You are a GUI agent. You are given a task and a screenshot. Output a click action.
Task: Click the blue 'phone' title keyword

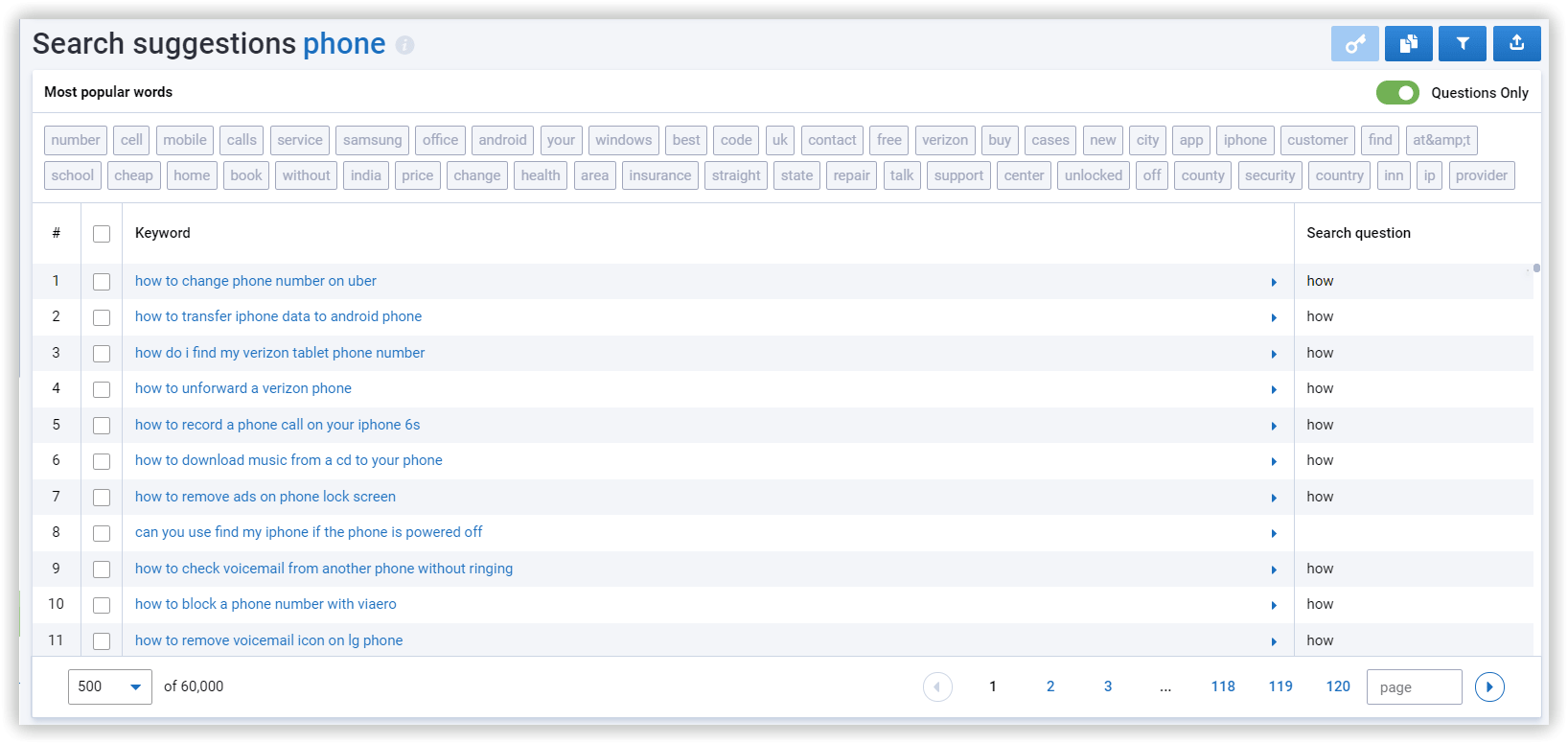(x=344, y=44)
